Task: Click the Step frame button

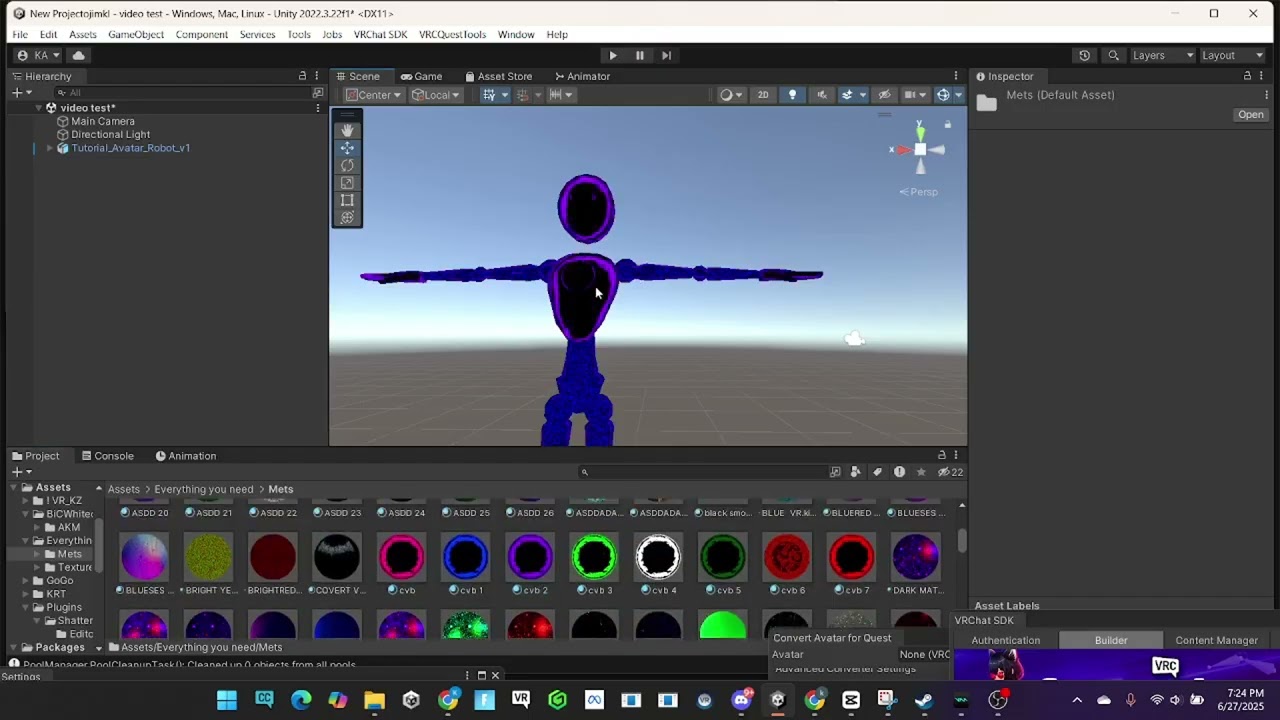Action: tap(666, 55)
